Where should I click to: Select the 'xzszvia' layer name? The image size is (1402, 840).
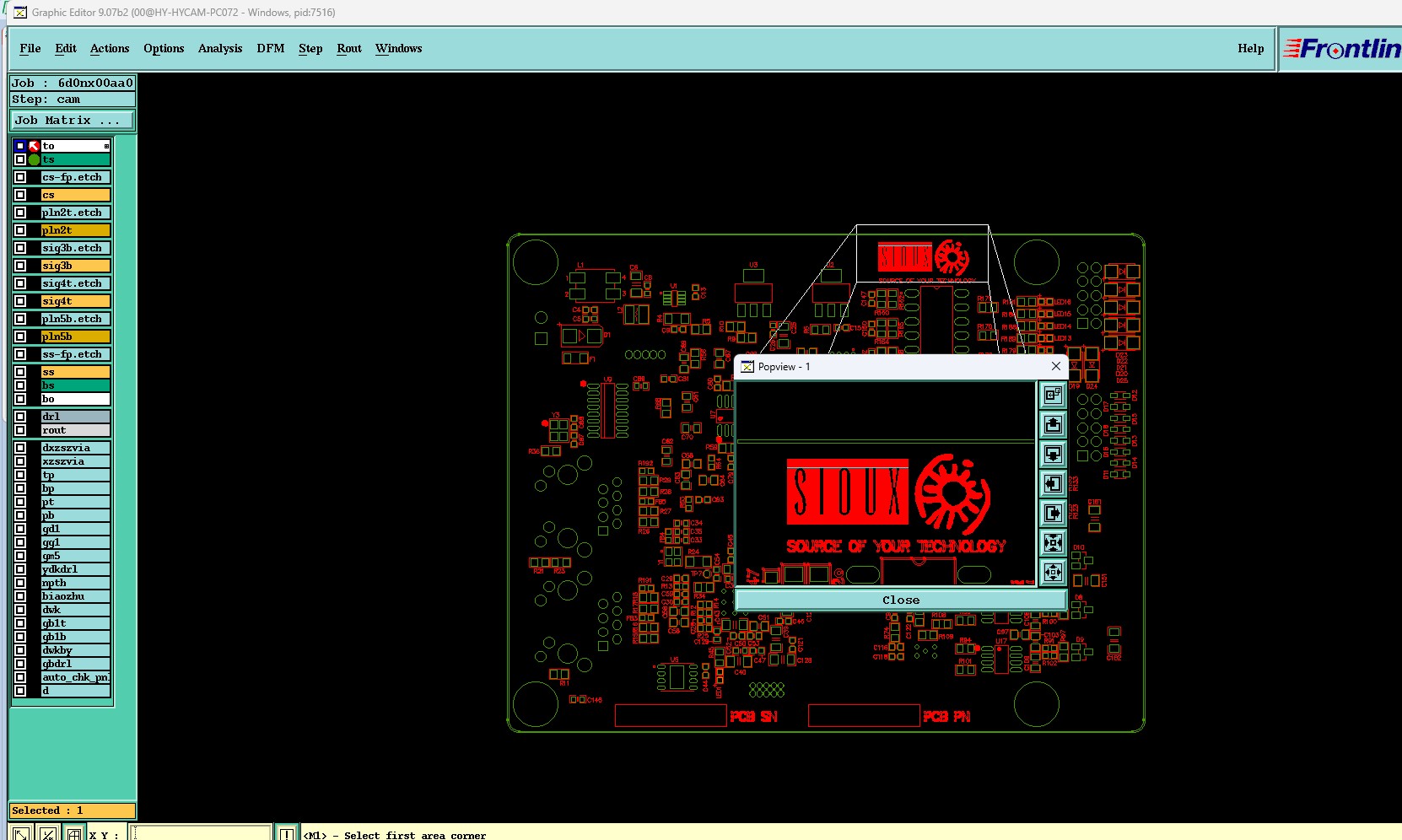click(x=76, y=461)
